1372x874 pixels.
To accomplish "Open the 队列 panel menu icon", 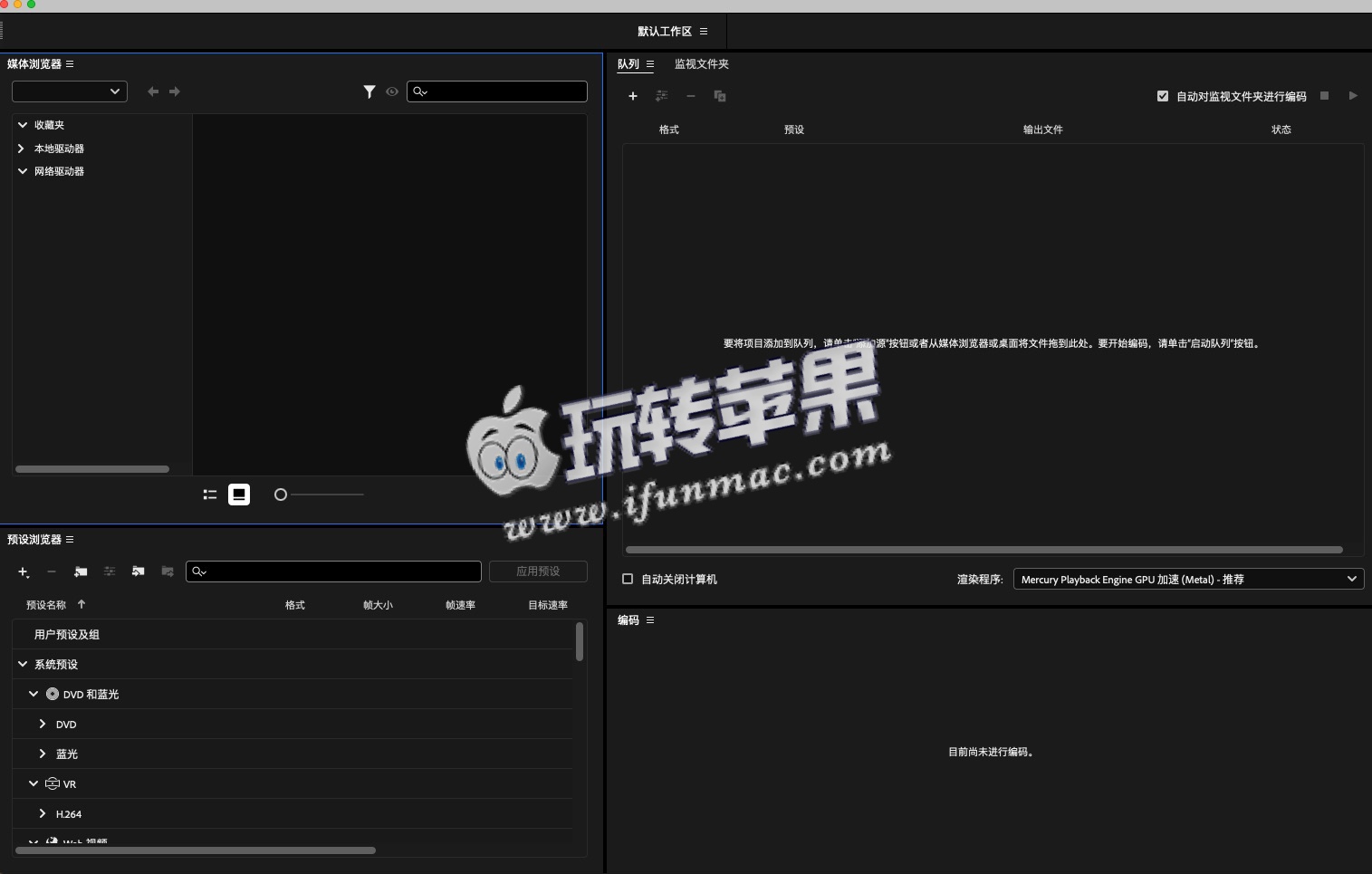I will (650, 64).
